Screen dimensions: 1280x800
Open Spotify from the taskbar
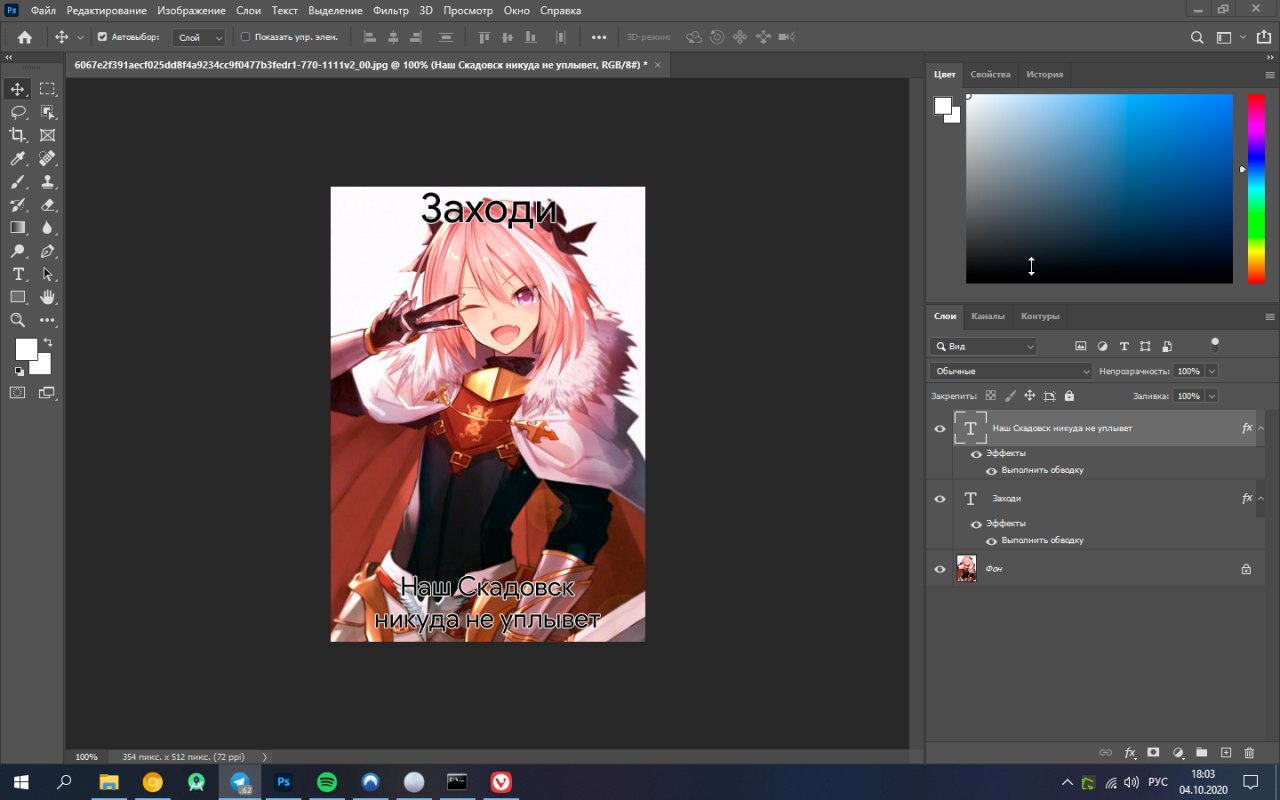point(327,782)
